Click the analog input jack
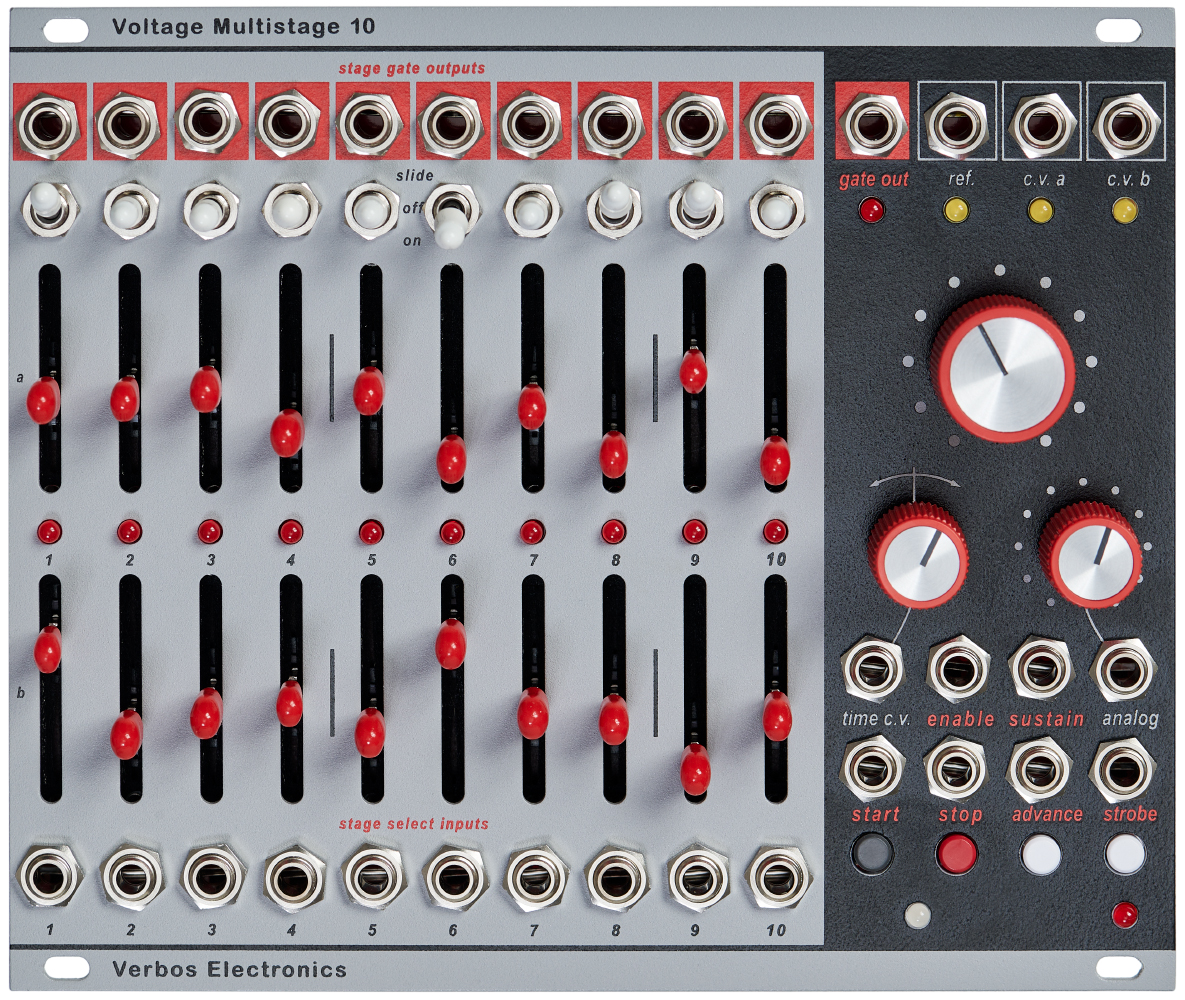 tap(1124, 669)
